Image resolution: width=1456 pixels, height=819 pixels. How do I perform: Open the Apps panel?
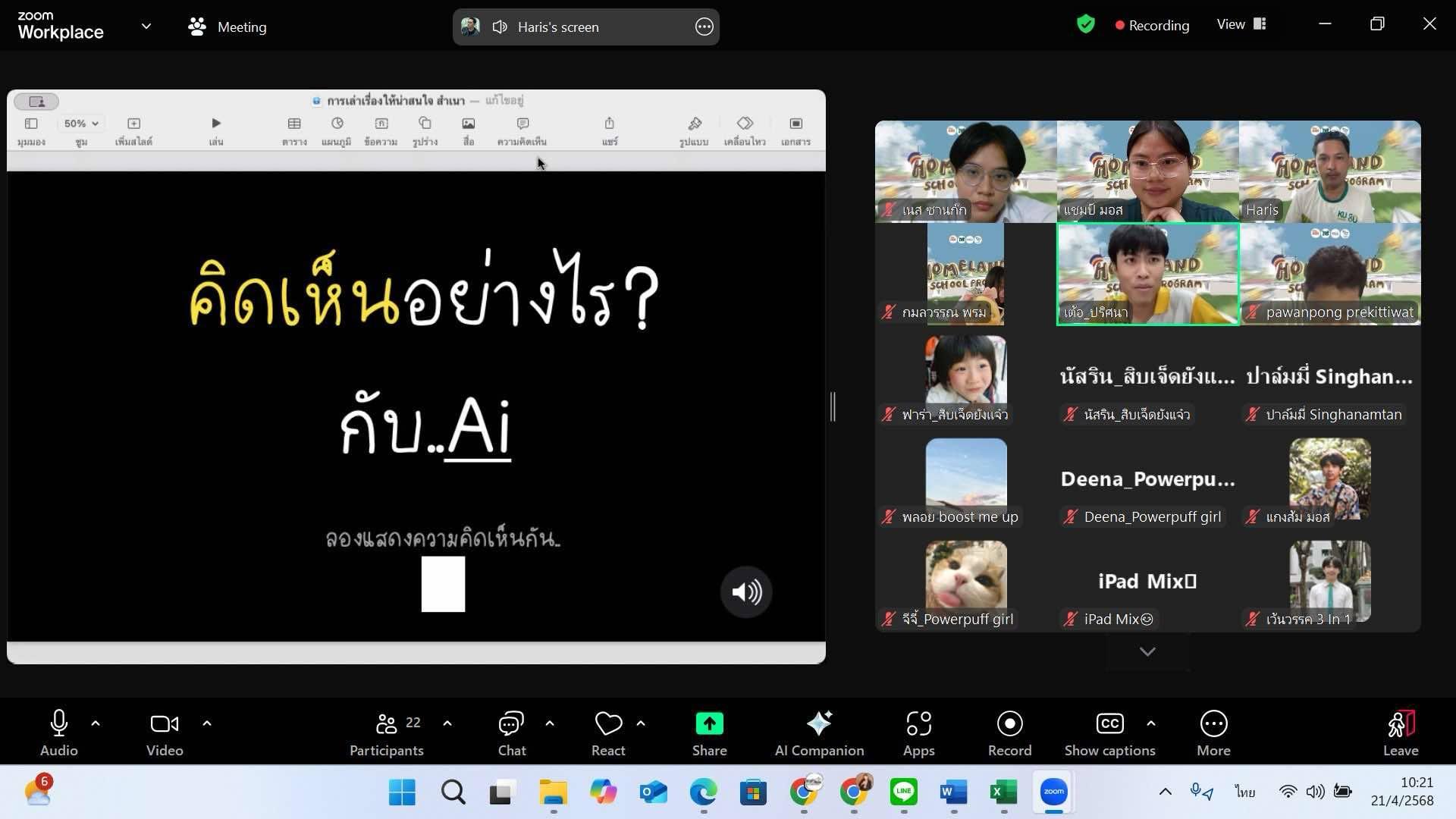pyautogui.click(x=918, y=733)
